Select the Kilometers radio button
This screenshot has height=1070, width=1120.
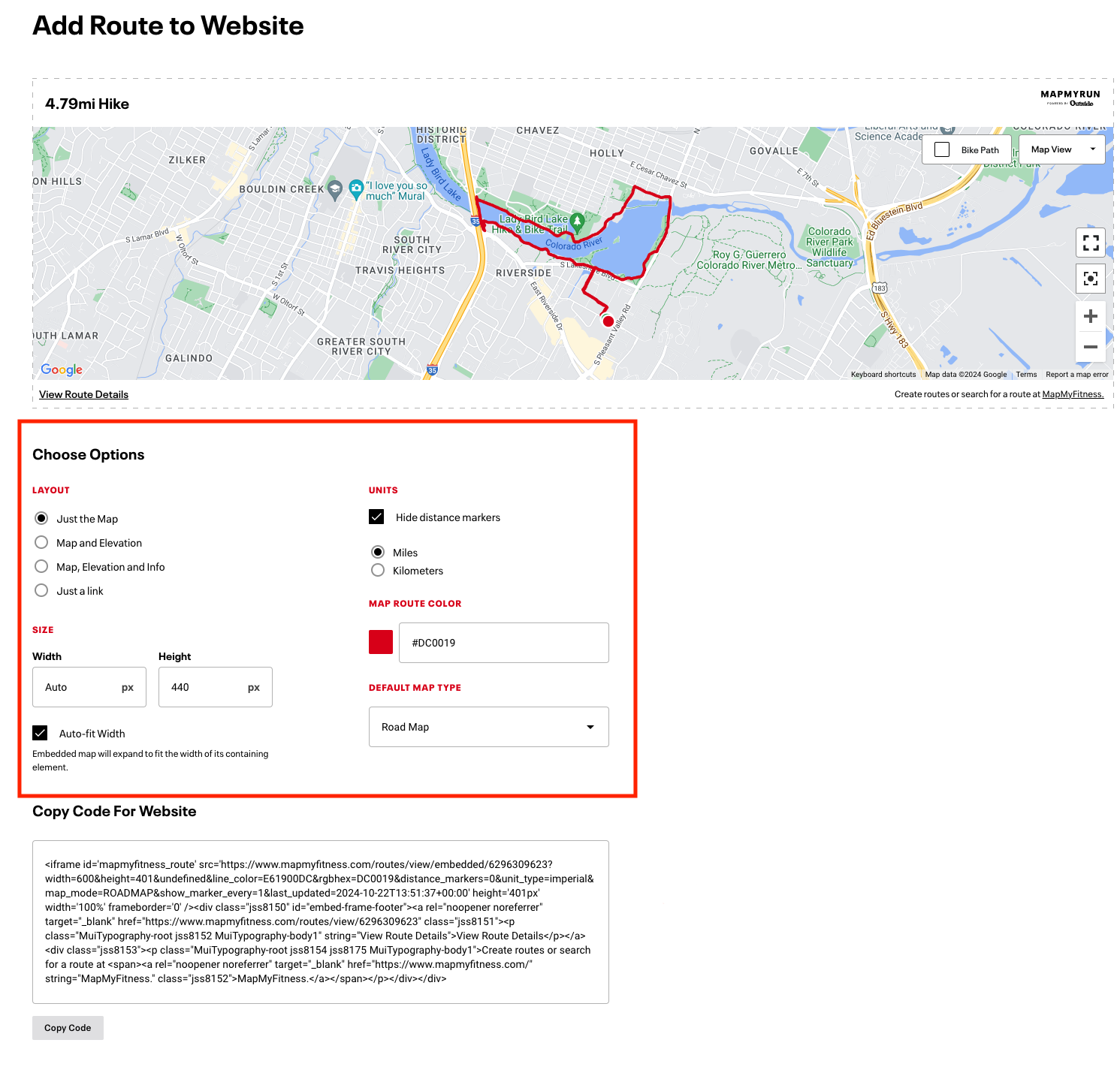pos(377,570)
